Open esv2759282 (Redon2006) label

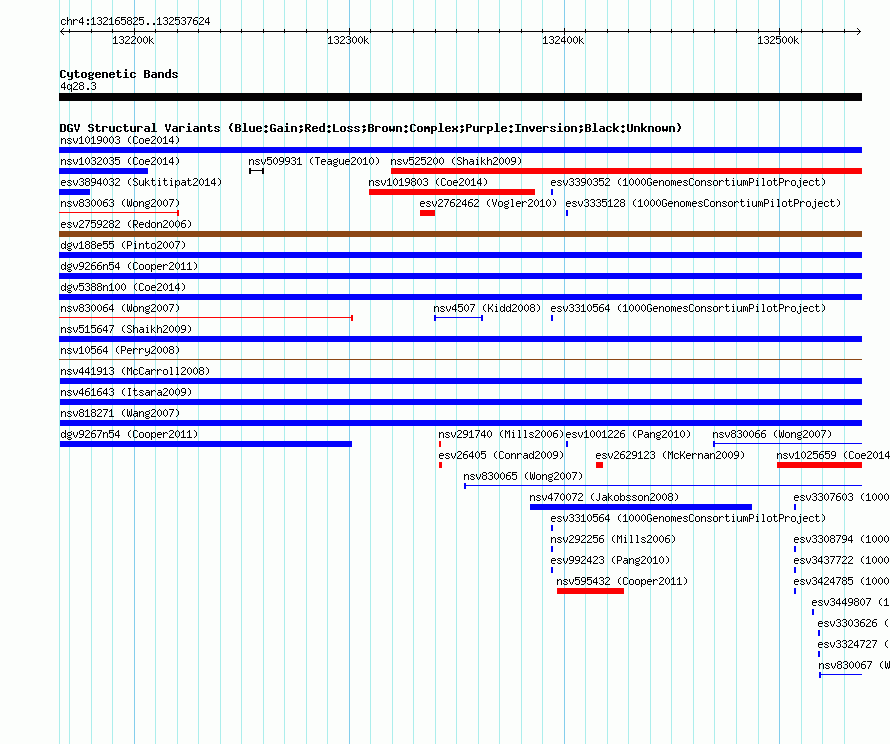coord(126,224)
